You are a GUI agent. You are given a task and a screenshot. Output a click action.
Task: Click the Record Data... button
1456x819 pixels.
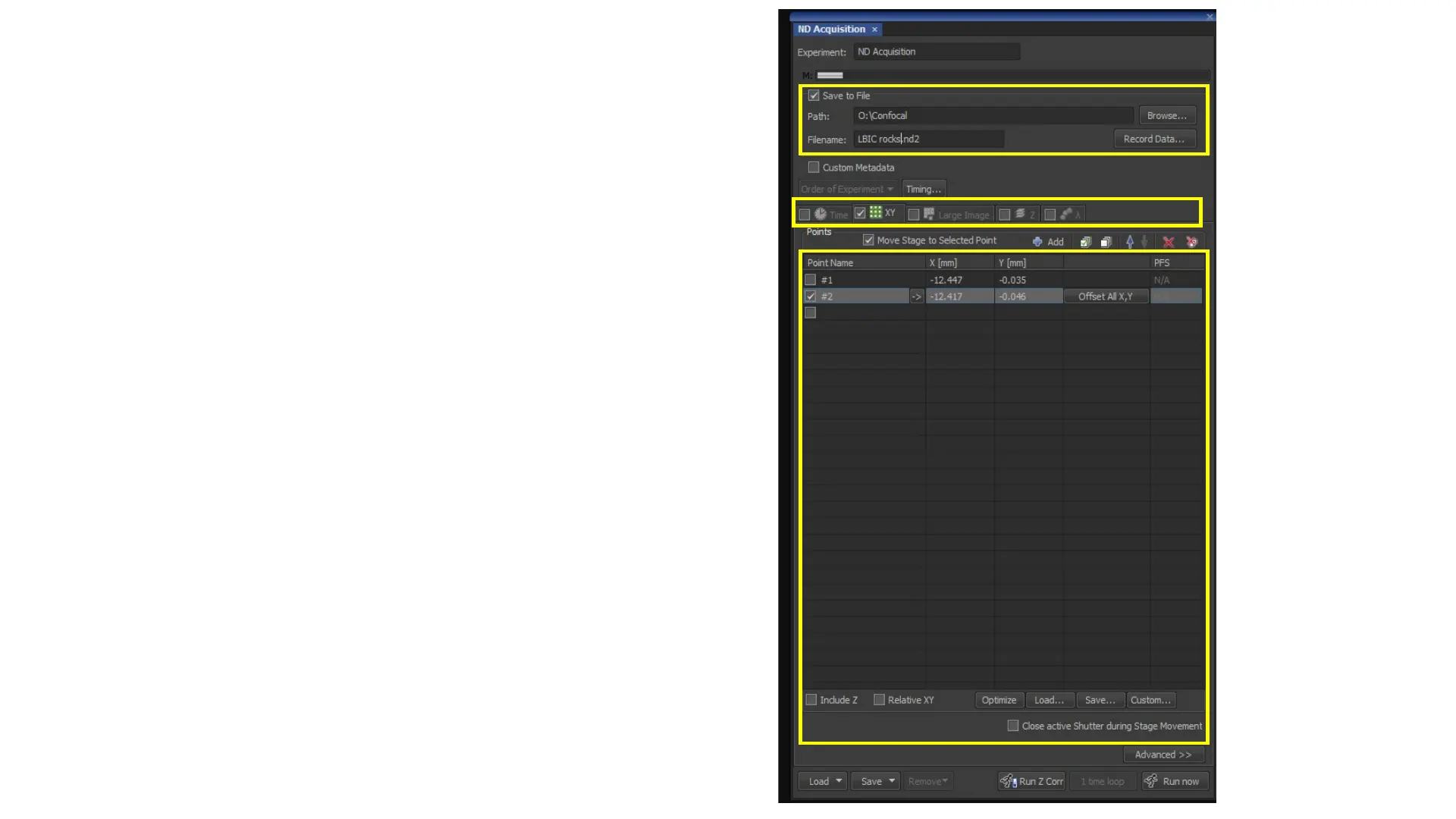(1154, 140)
